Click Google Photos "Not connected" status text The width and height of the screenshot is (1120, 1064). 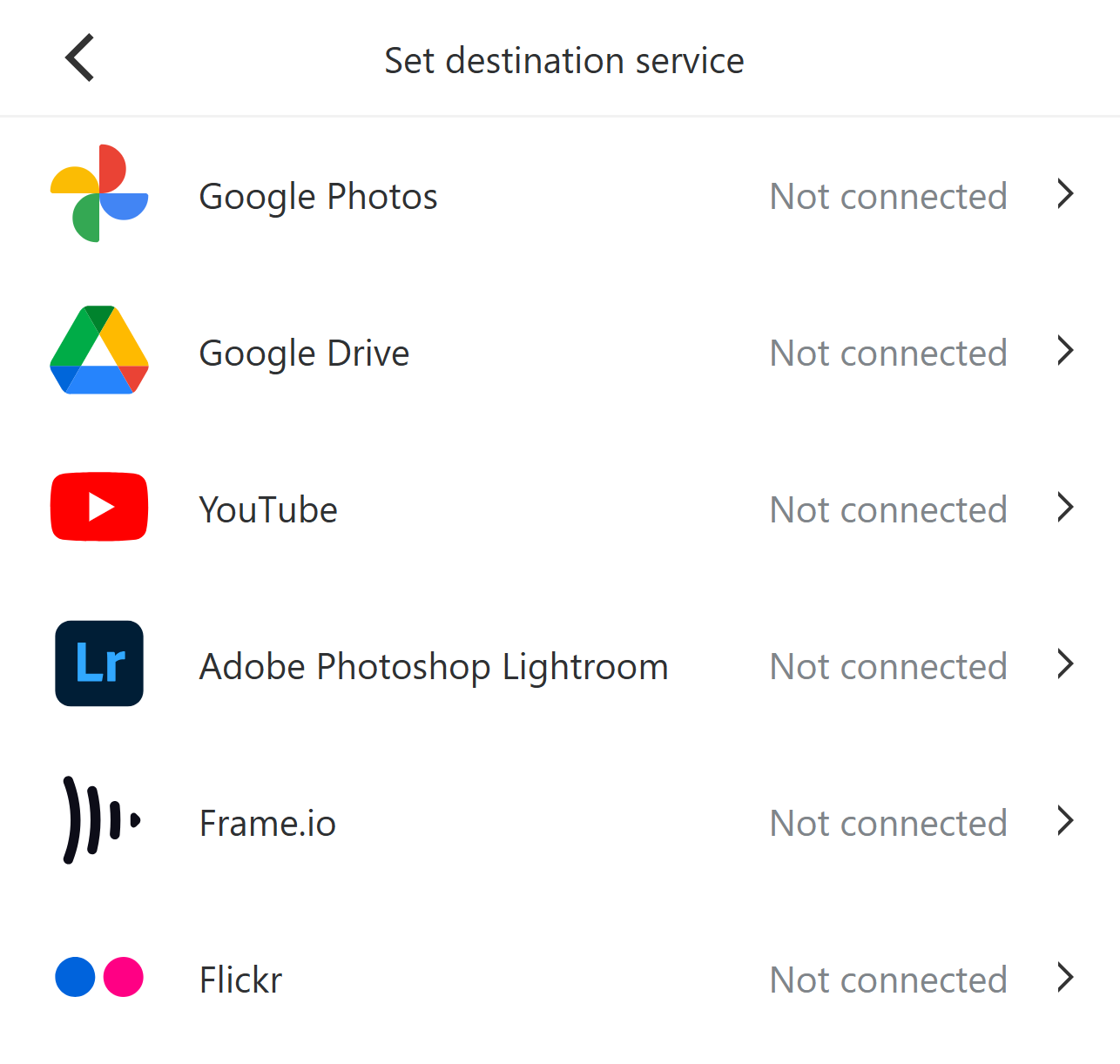888,197
